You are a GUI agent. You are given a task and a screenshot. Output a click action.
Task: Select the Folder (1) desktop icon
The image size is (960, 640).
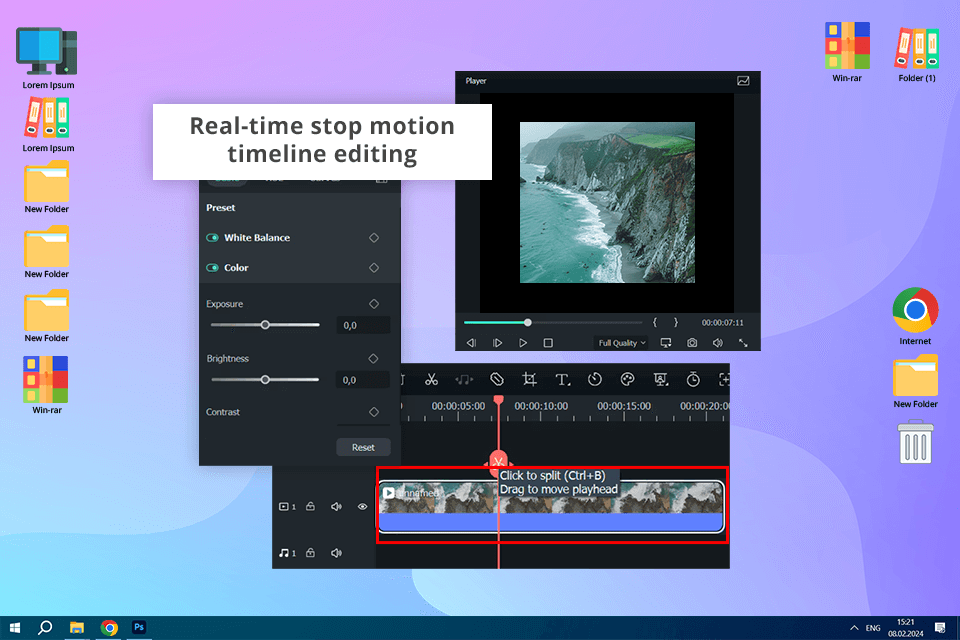coord(917,54)
